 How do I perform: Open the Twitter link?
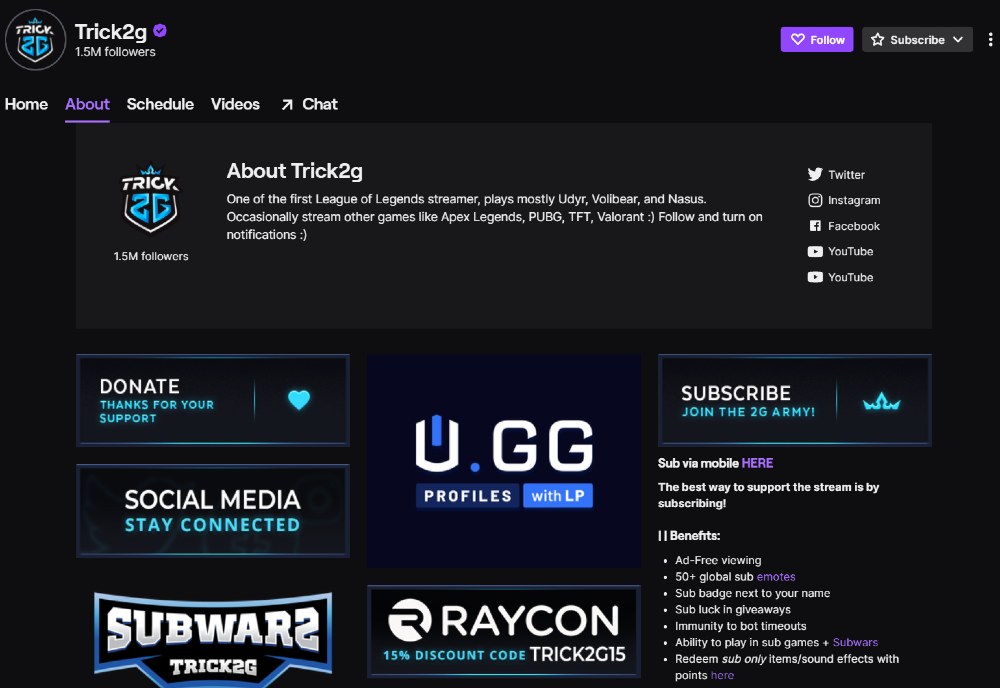pos(846,175)
